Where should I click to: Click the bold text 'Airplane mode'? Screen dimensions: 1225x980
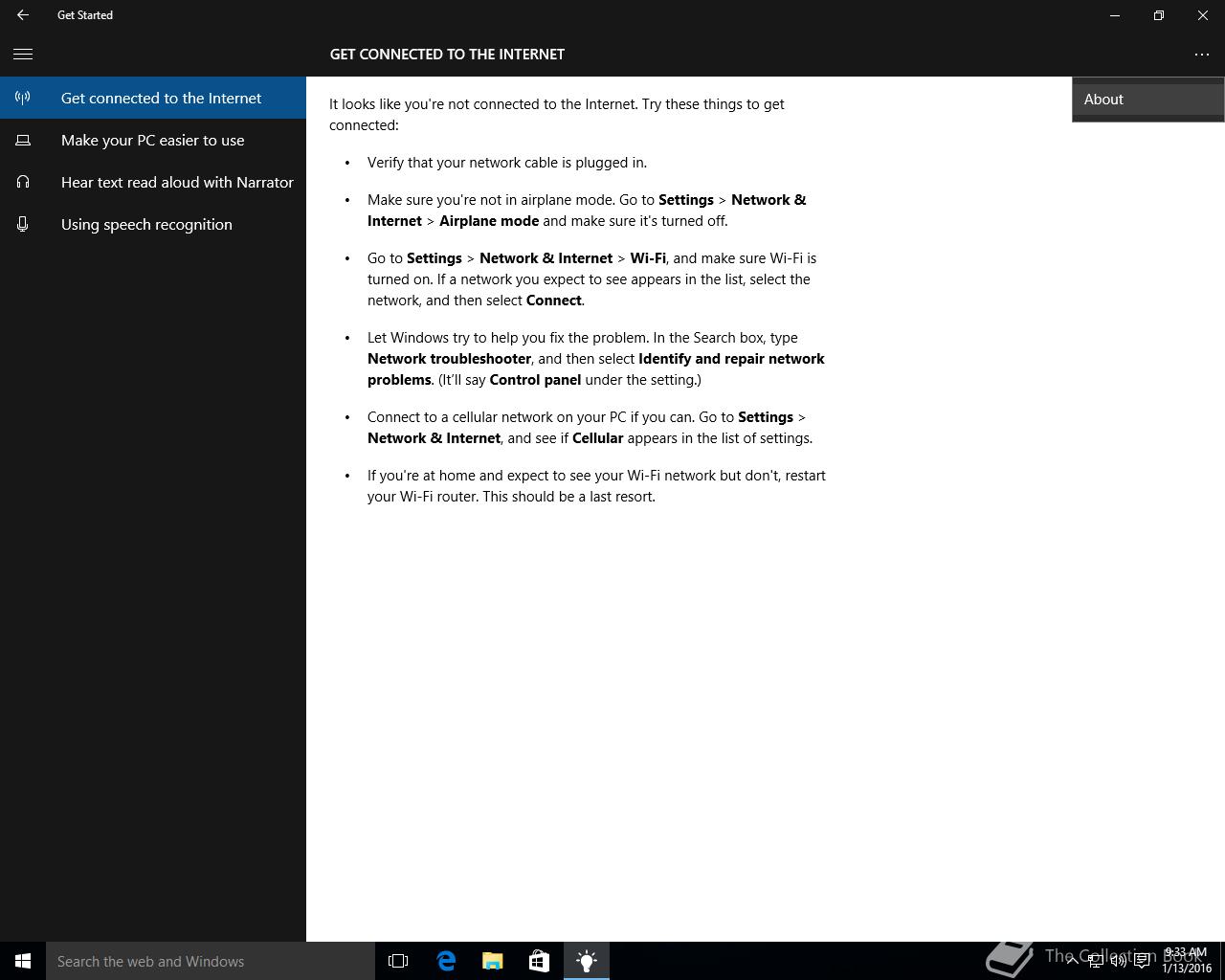[x=489, y=221]
